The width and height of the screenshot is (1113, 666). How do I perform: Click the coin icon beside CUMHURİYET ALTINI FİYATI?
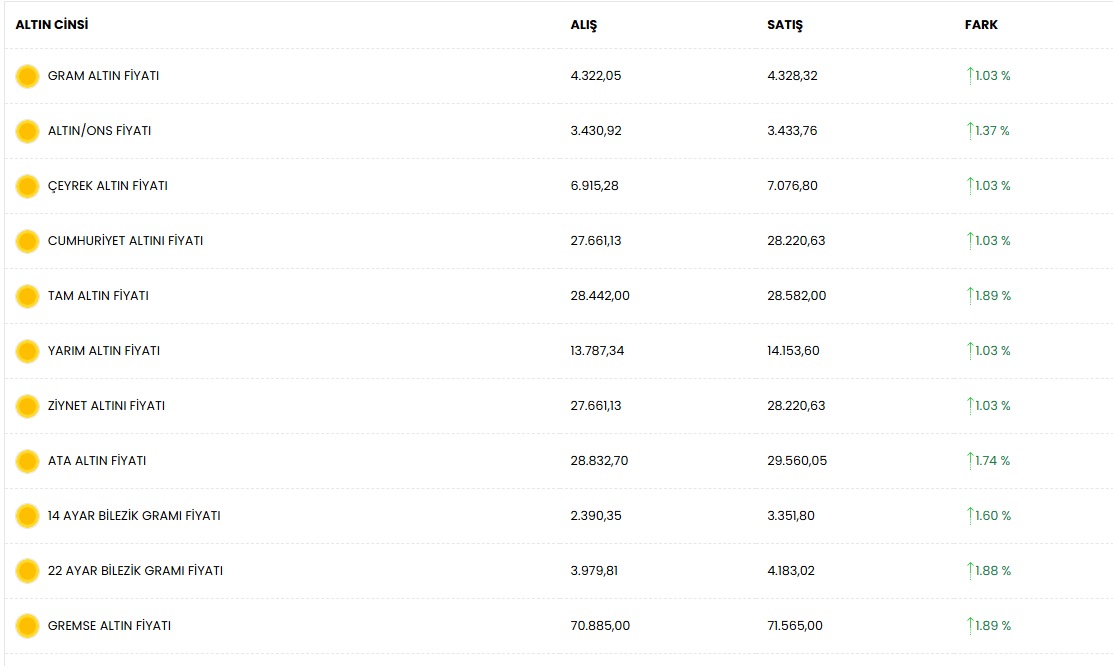27,241
